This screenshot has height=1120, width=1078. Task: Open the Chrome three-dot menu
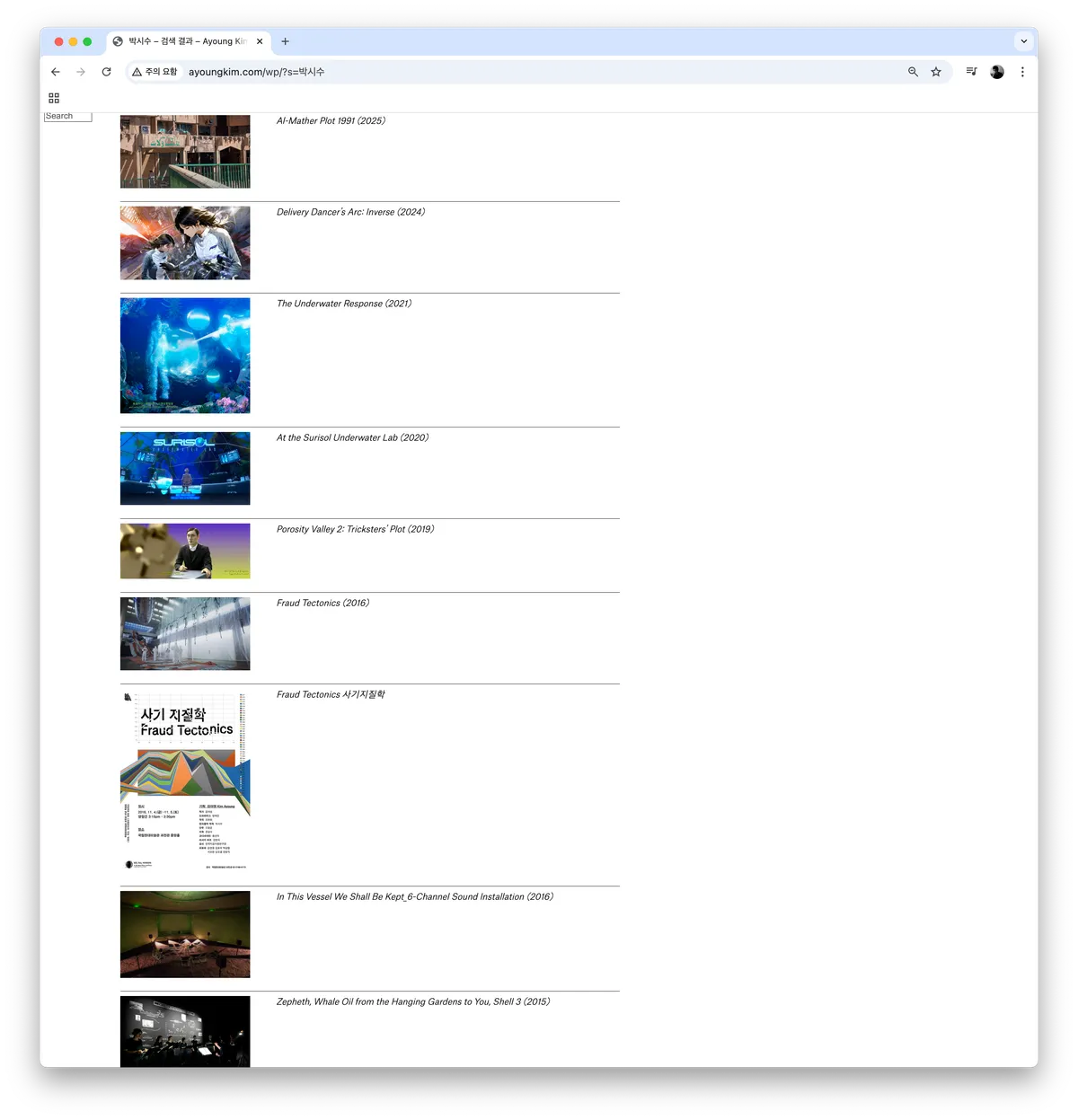(1022, 72)
